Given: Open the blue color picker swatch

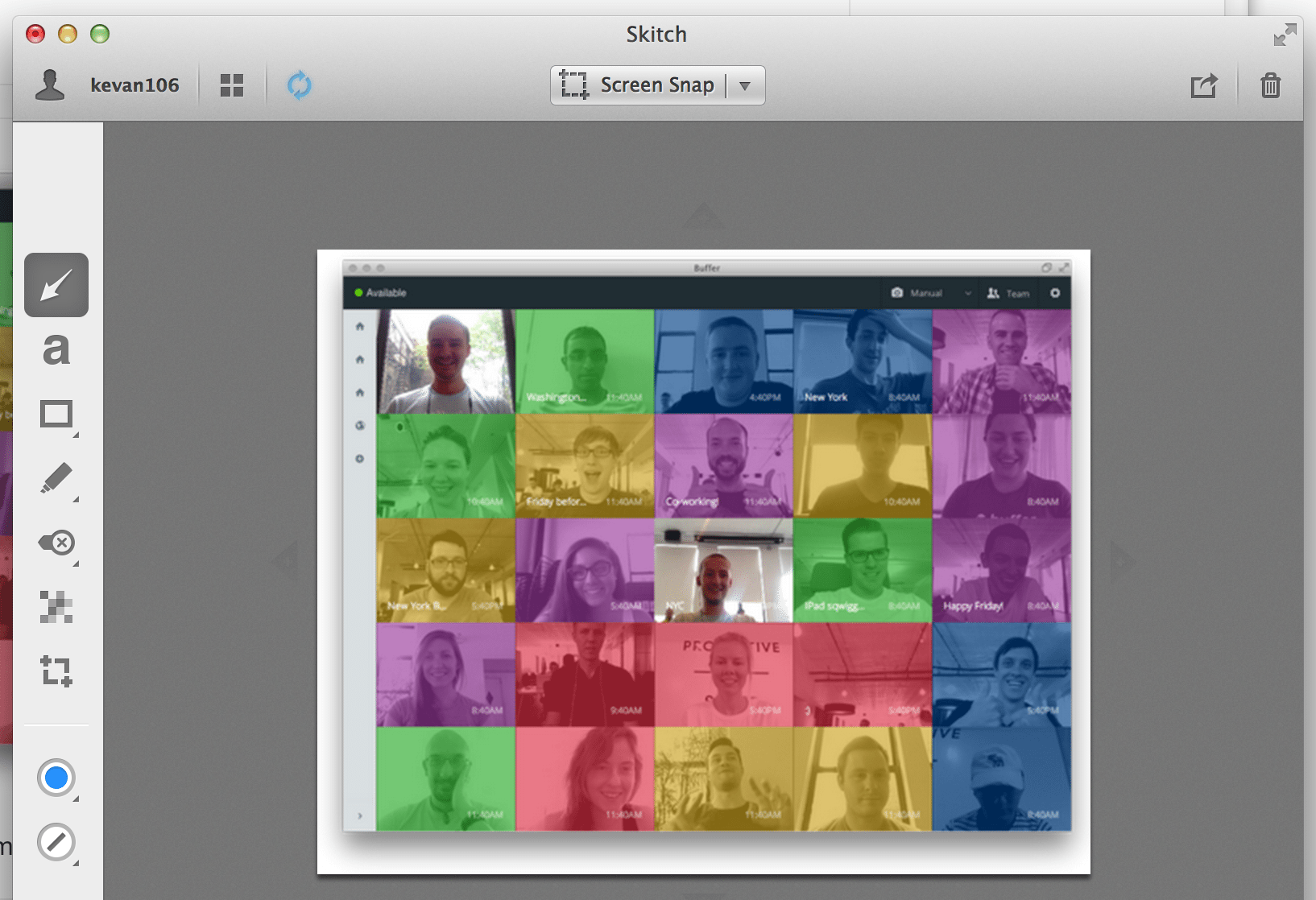Looking at the screenshot, I should pos(56,778).
